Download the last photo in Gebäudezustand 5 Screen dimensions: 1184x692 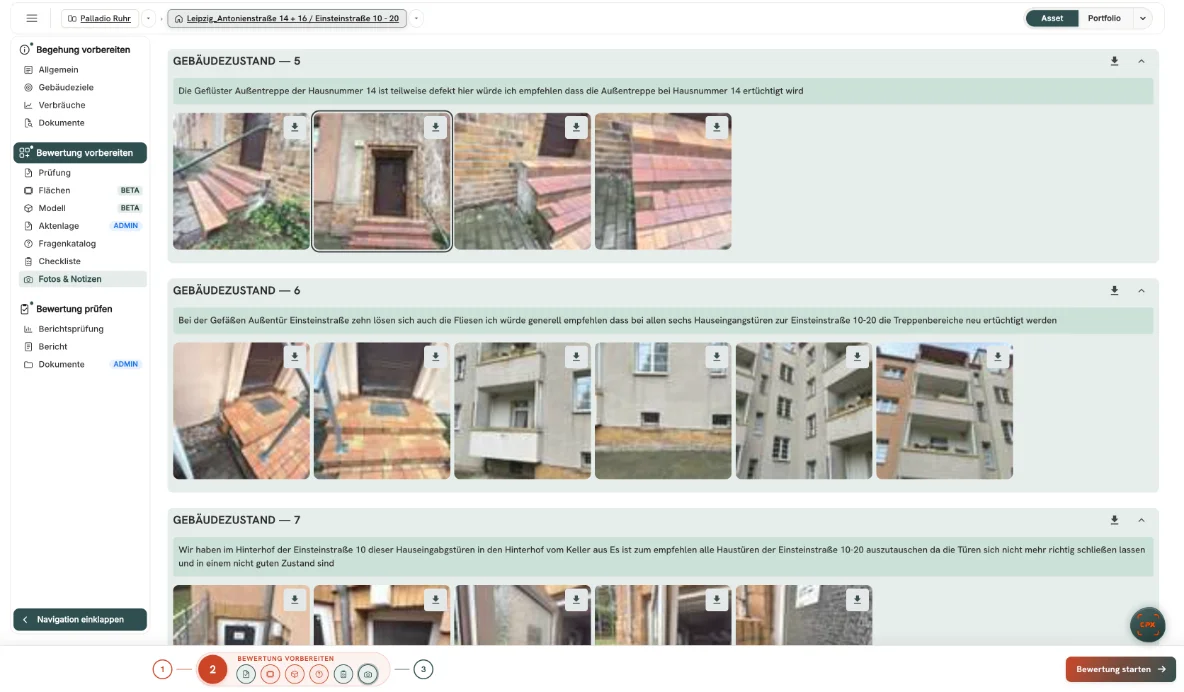click(716, 128)
